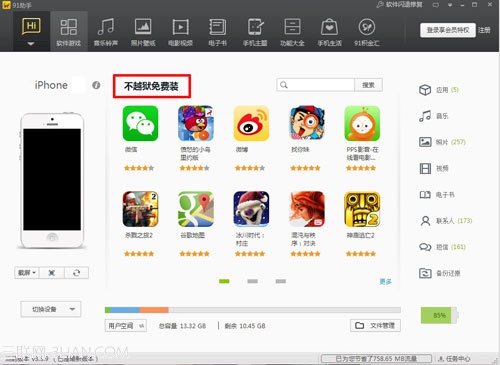Screen dimensions: 500x365
Task: Open 电子书 ebooks in right sidebar
Action: pos(437,195)
